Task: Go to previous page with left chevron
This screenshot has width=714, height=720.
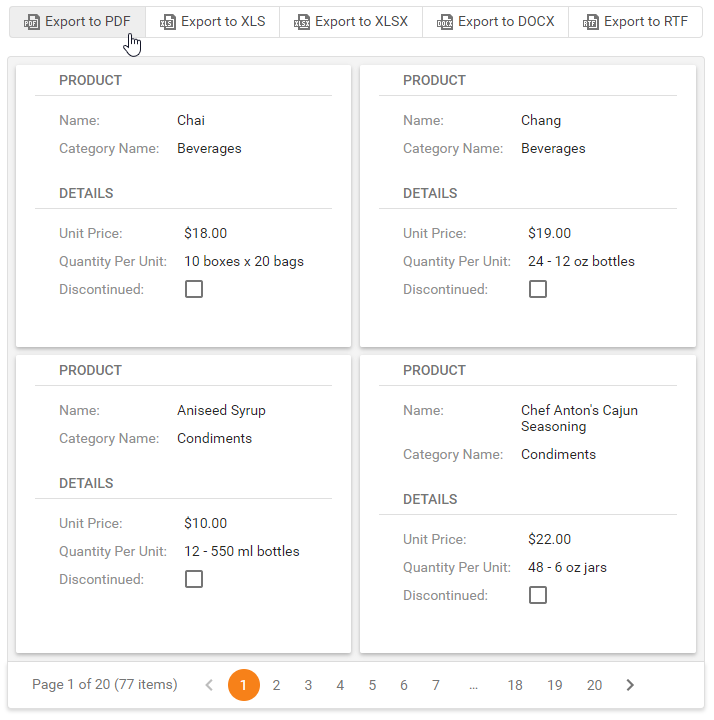Action: (x=209, y=685)
